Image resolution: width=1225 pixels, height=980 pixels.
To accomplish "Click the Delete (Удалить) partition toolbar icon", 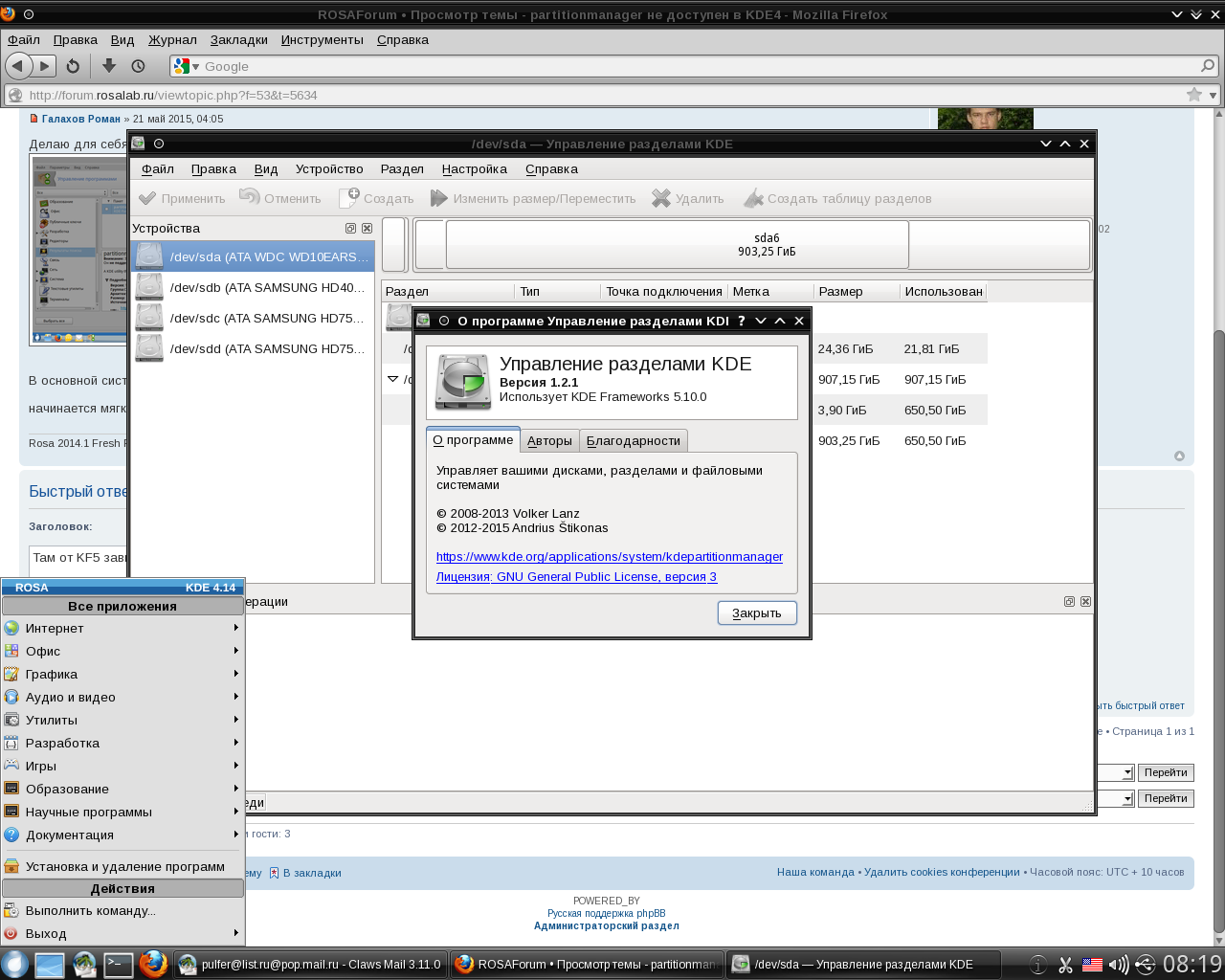I will tap(661, 198).
